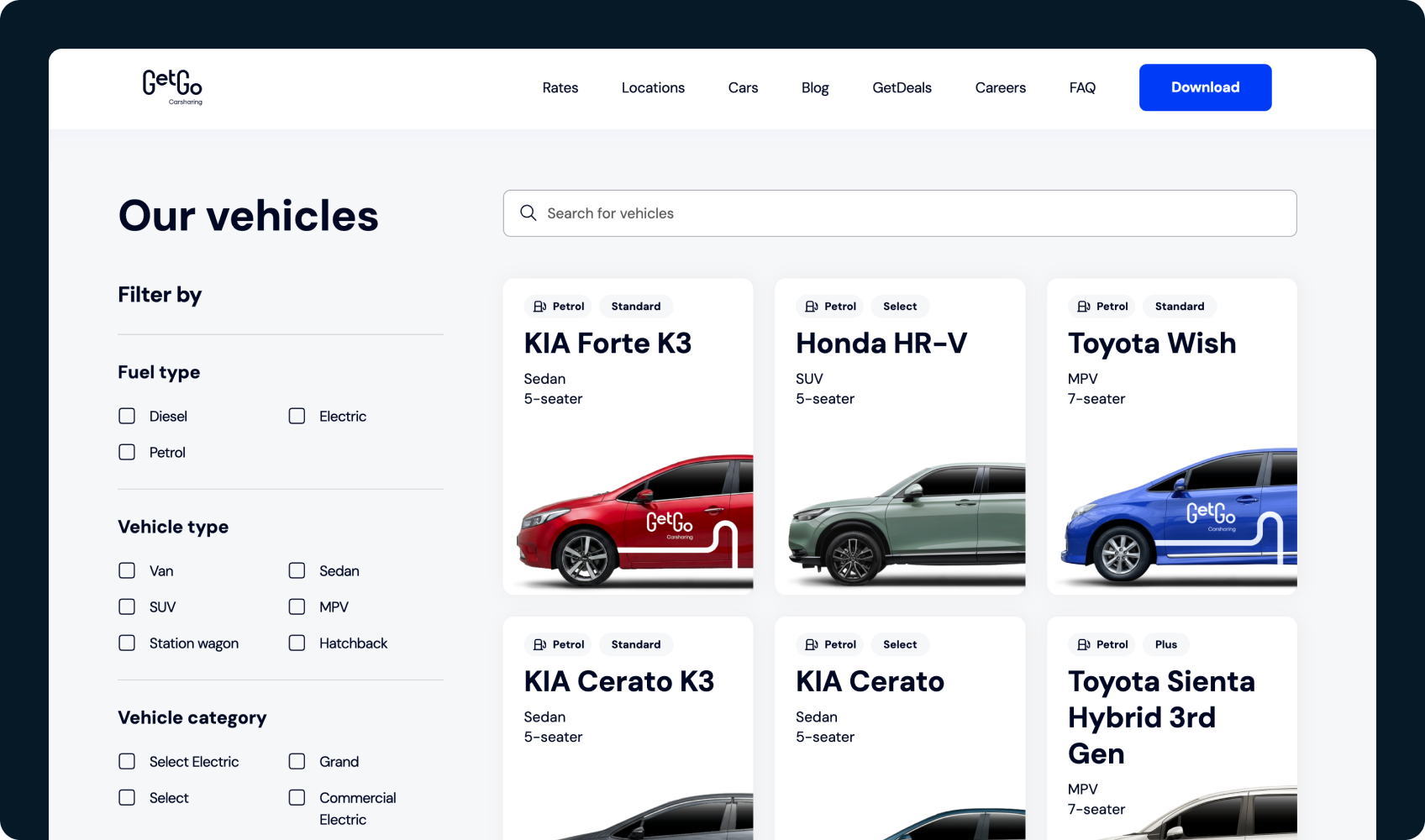Screen dimensions: 1425x840
Task: Check the Station wagon filter
Action: (127, 643)
